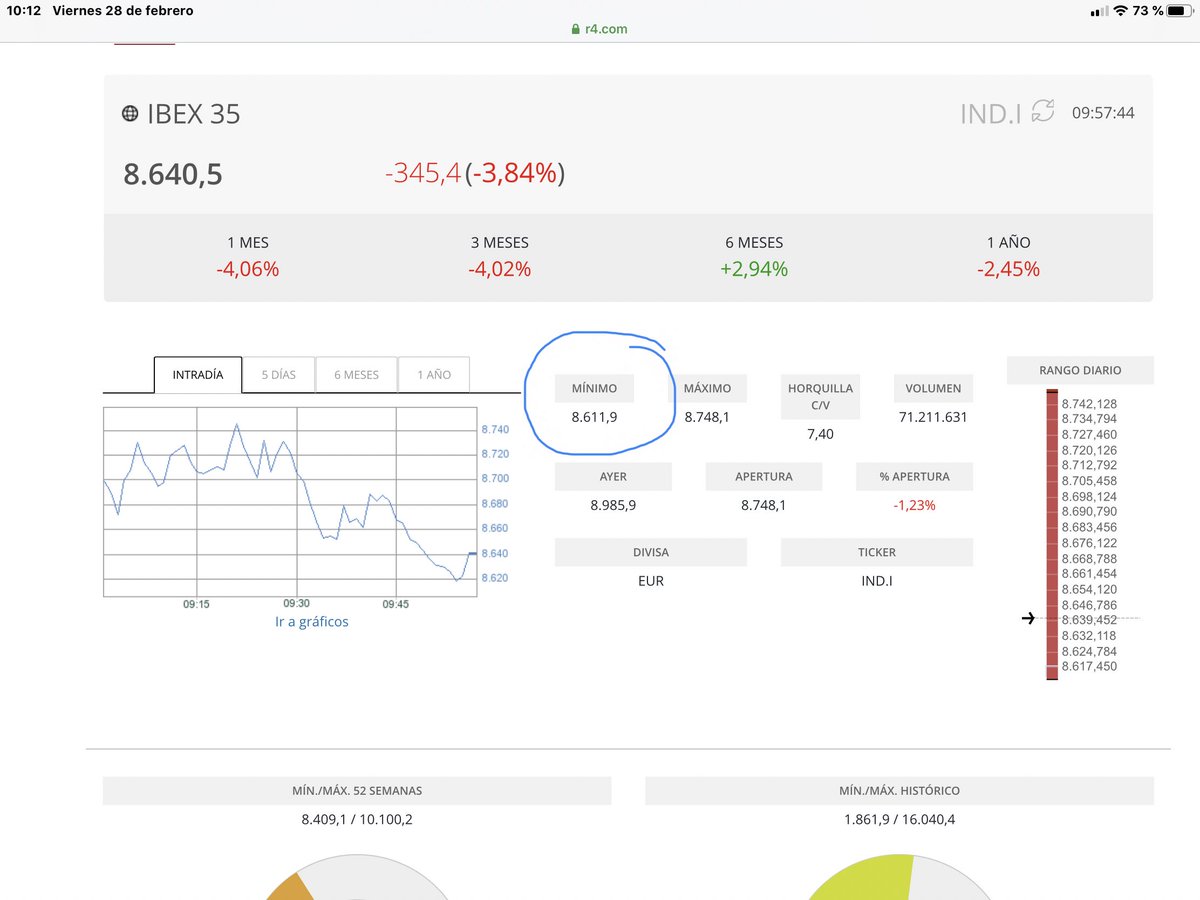Click the percentage change -3,84%
Viewport: 1200px width, 900px height.
point(514,174)
